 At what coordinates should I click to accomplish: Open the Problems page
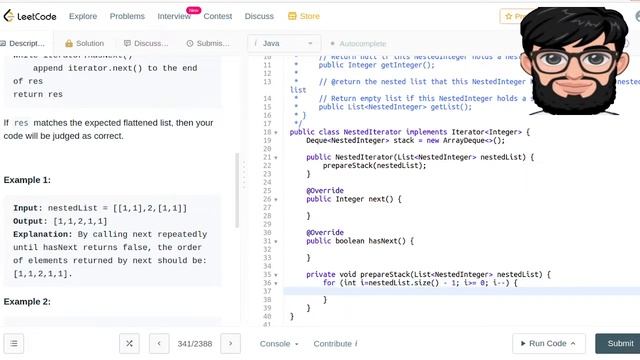pos(127,16)
